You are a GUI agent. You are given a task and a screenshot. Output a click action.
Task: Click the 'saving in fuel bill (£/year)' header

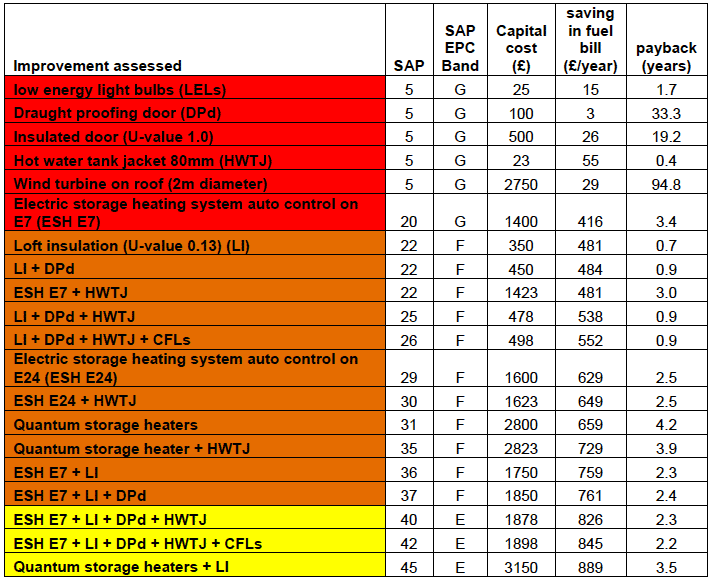coord(590,40)
